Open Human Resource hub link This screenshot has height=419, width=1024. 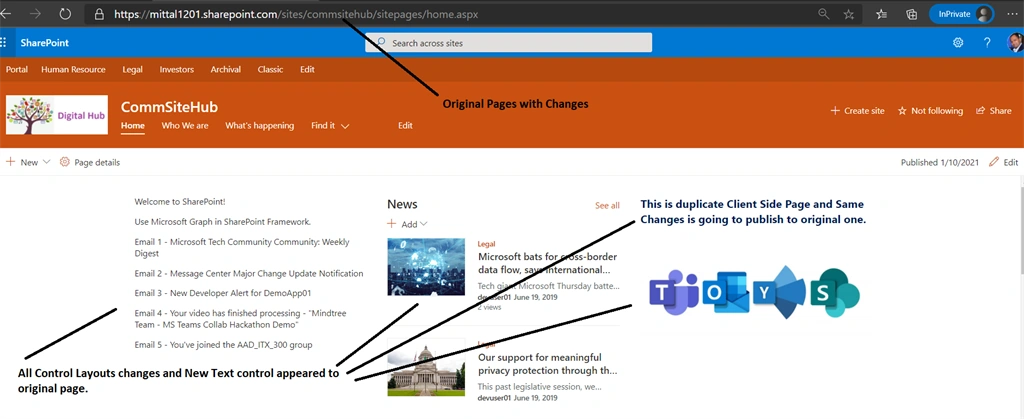coord(73,70)
